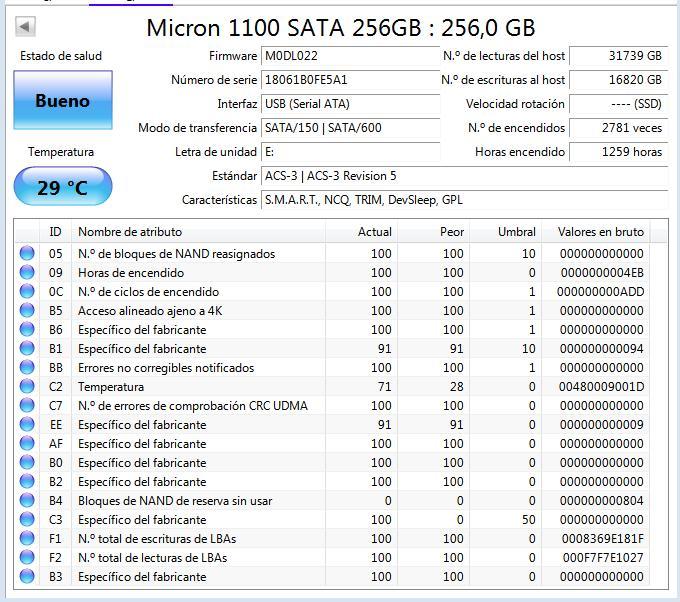Viewport: 680px width, 602px height.
Task: Click the status orb for attribute 09
Action: click(27, 272)
